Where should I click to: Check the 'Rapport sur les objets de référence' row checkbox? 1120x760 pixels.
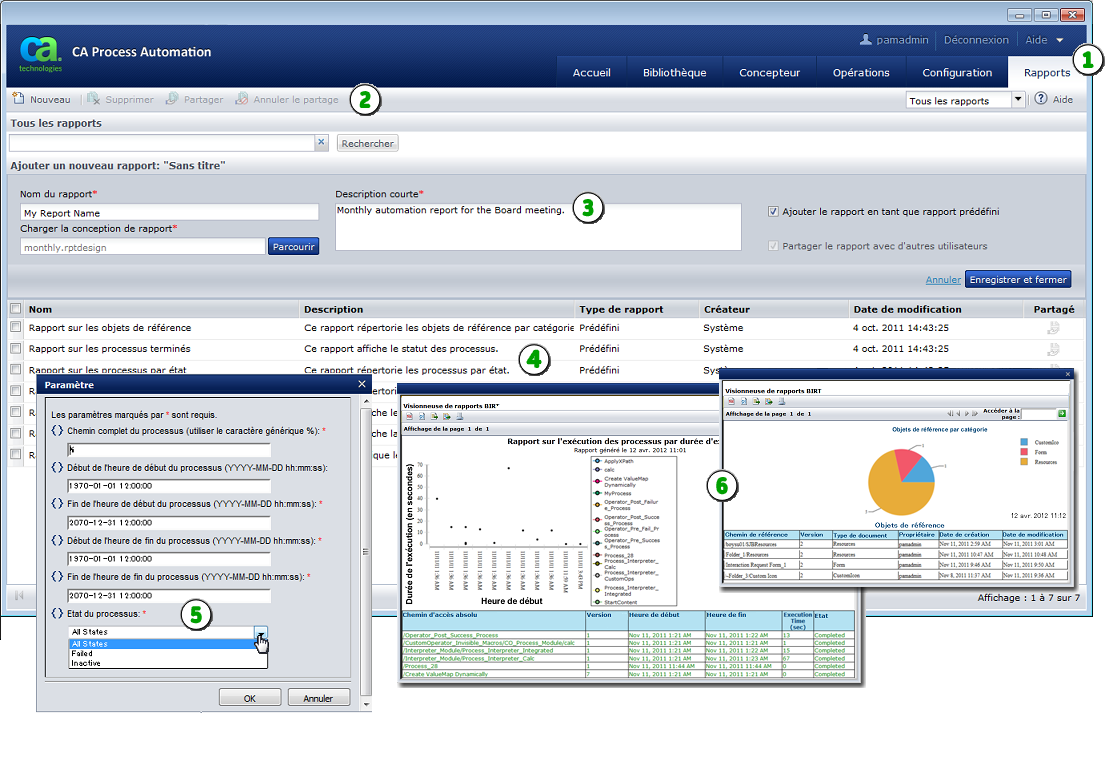[15, 327]
